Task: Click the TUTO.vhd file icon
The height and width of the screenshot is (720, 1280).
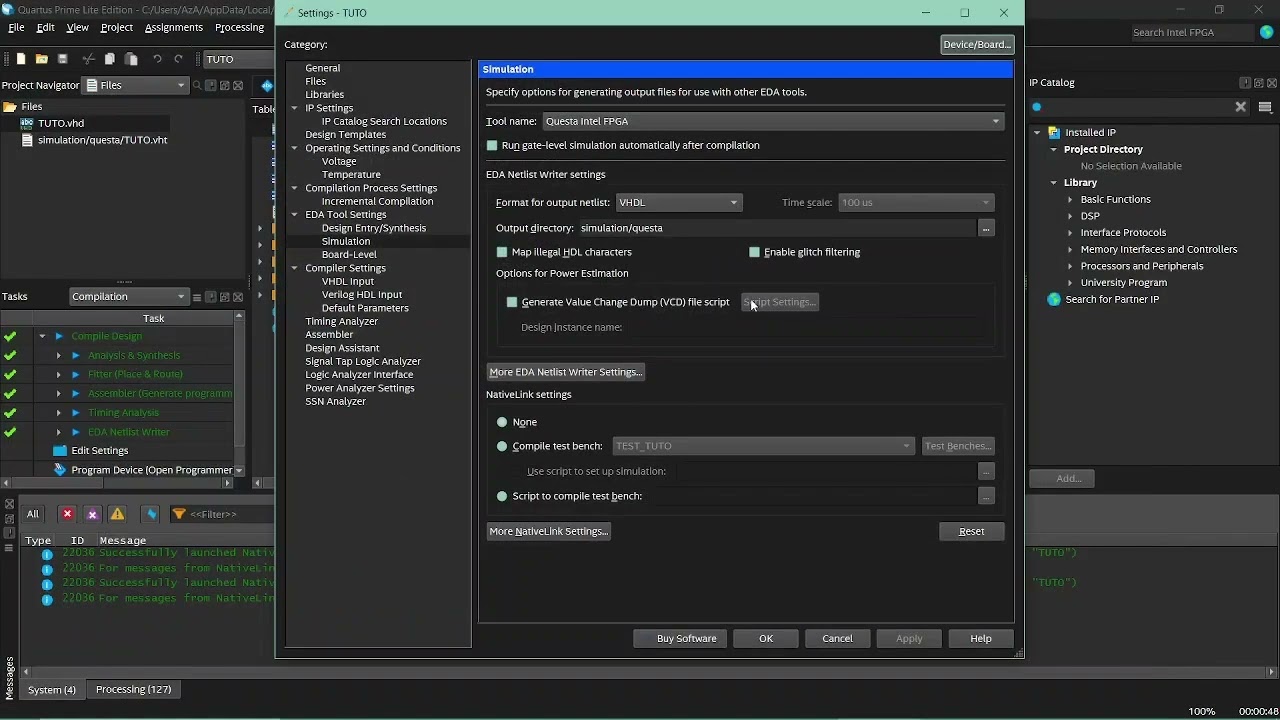Action: click(x=27, y=123)
